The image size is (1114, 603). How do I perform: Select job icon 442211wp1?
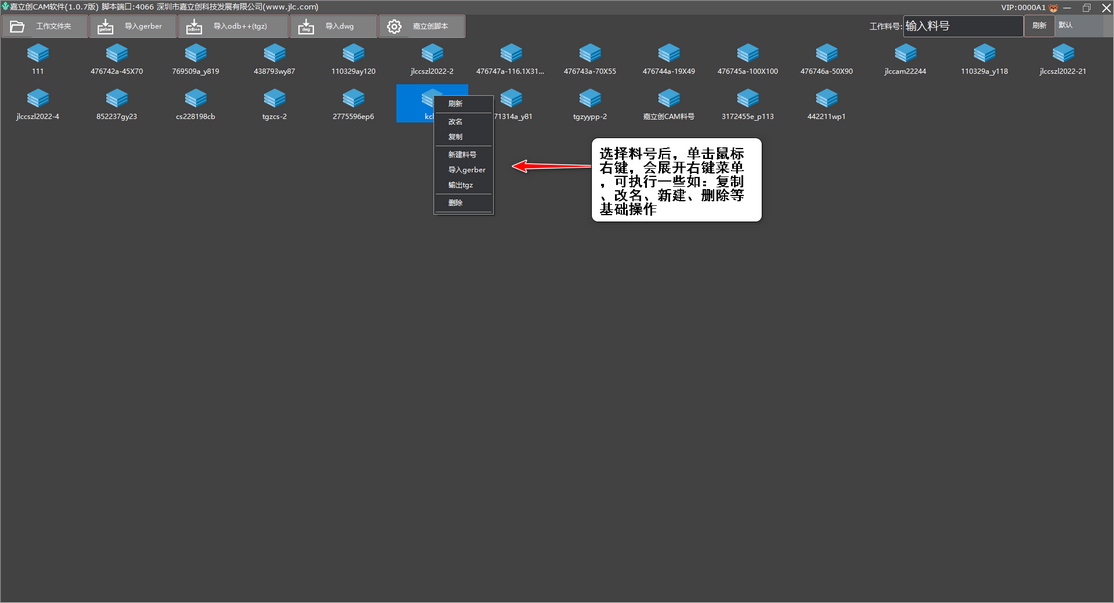point(826,104)
